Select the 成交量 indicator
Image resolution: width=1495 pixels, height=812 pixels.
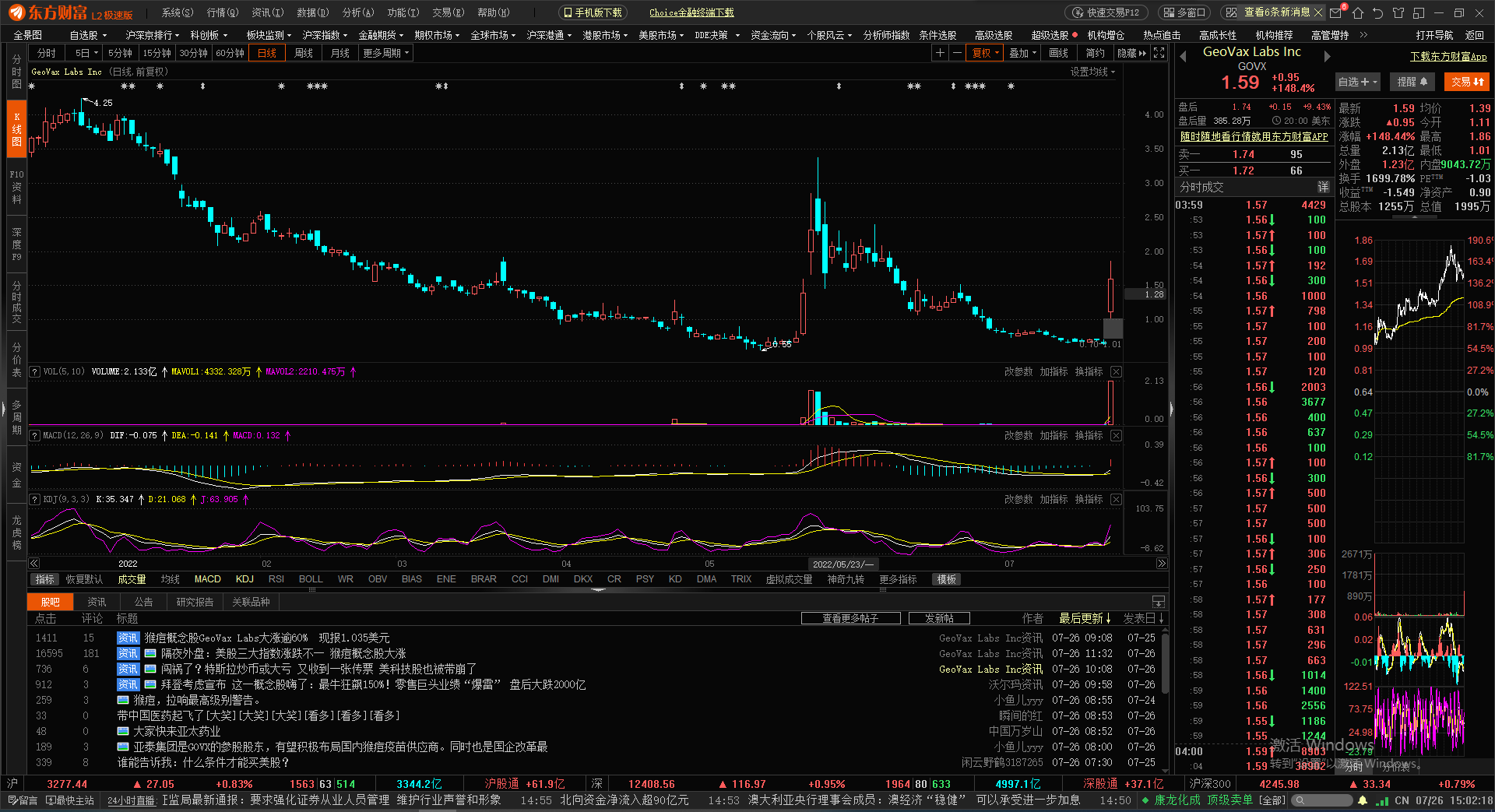(132, 579)
